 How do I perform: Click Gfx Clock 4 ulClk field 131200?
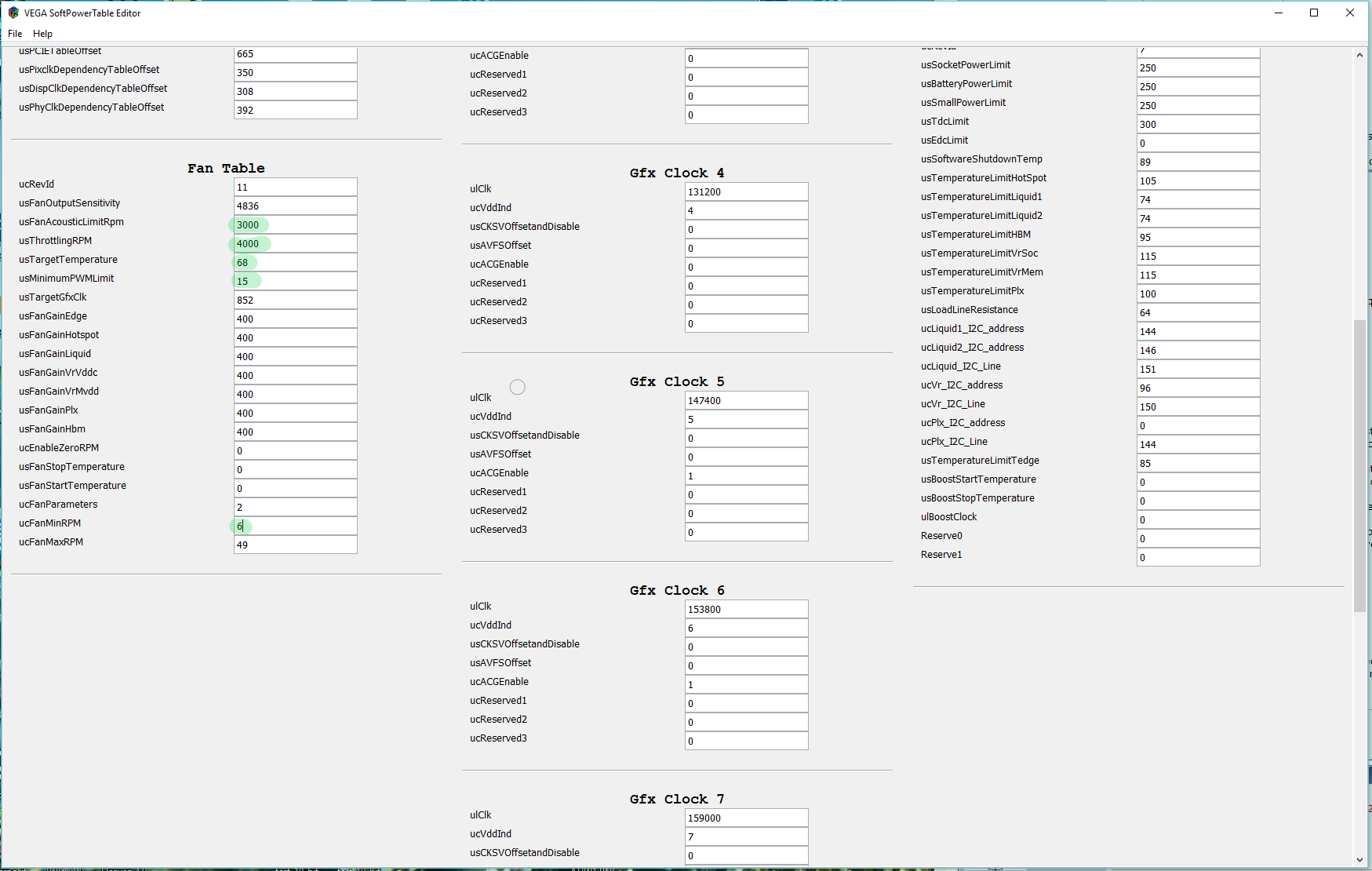[747, 191]
